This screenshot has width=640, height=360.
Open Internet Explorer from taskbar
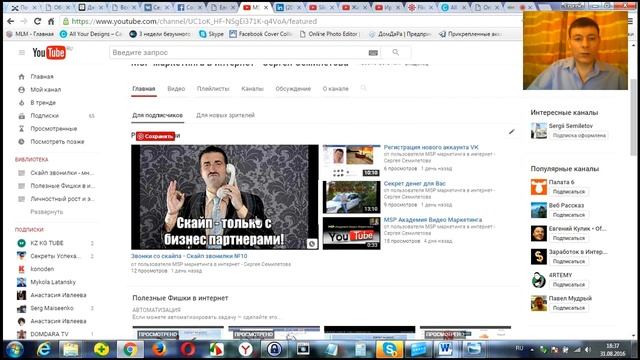[44, 350]
